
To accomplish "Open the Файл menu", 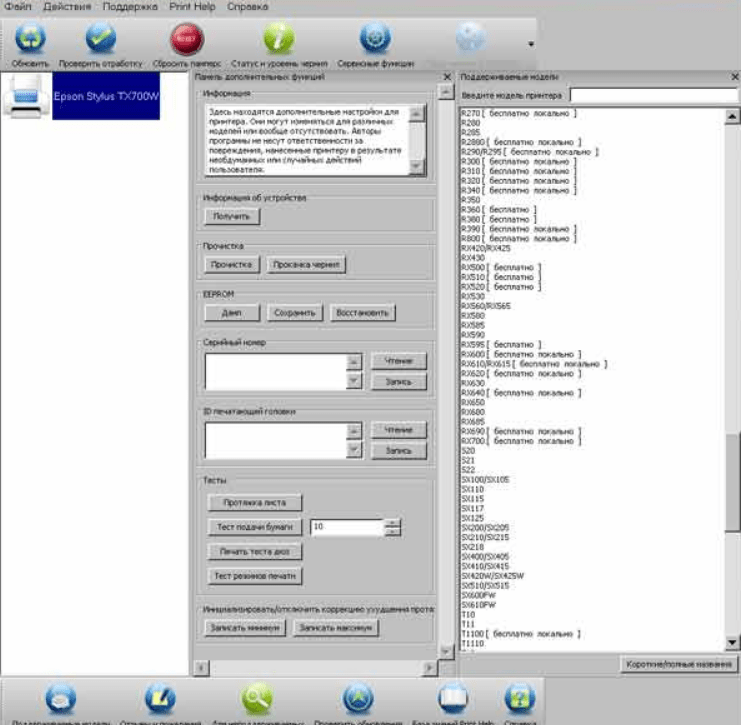I will [x=18, y=7].
